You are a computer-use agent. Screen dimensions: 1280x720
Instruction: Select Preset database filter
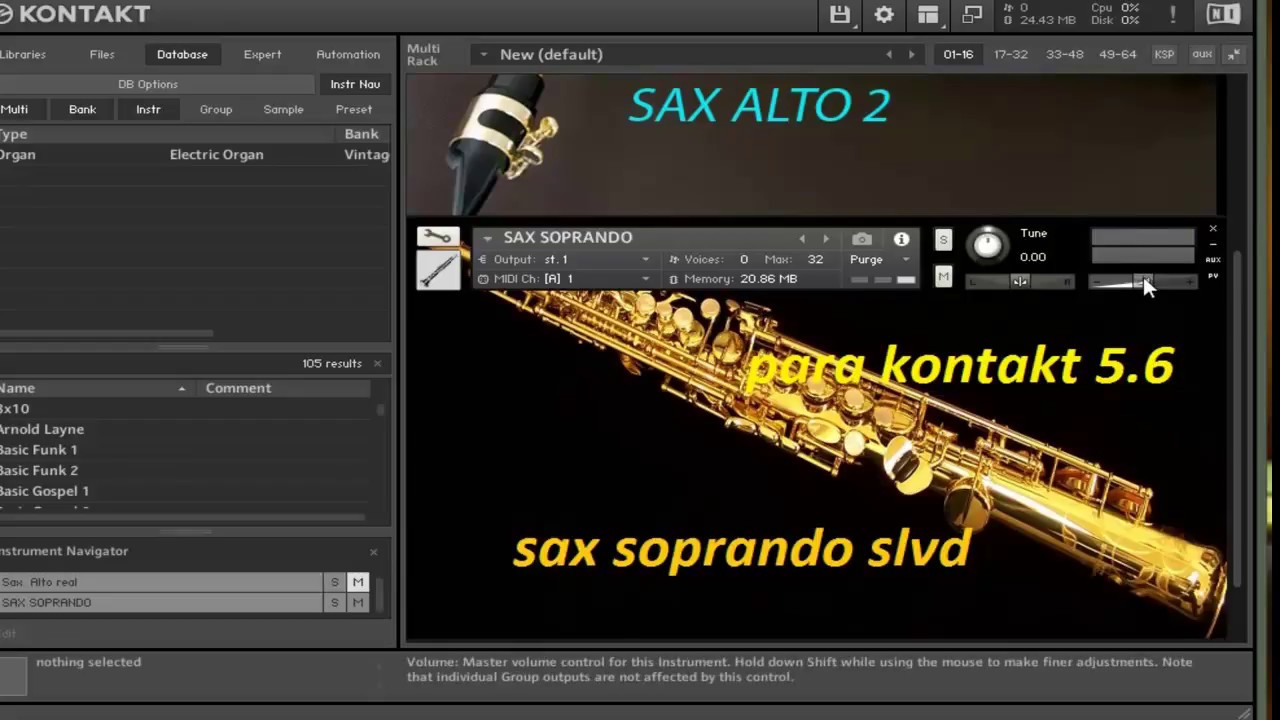354,109
